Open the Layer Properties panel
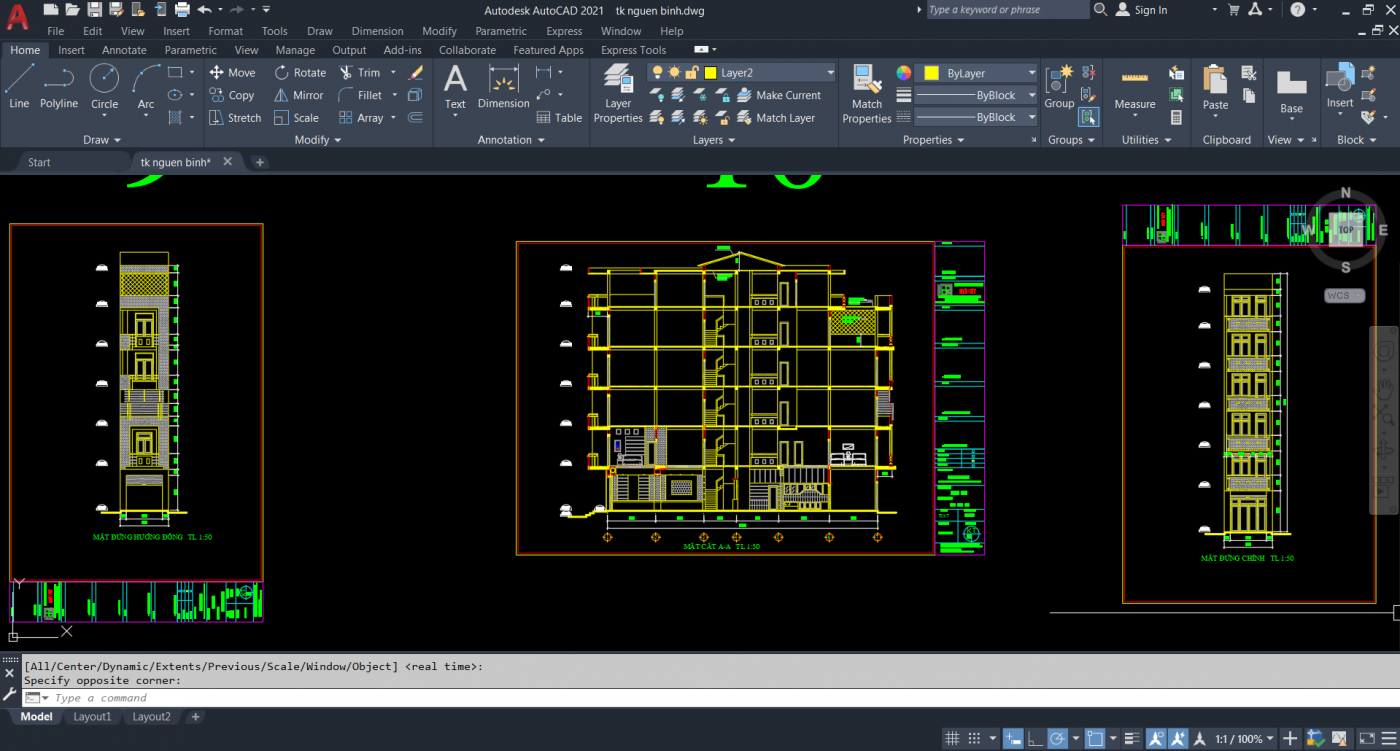The width and height of the screenshot is (1400, 751). coord(618,93)
